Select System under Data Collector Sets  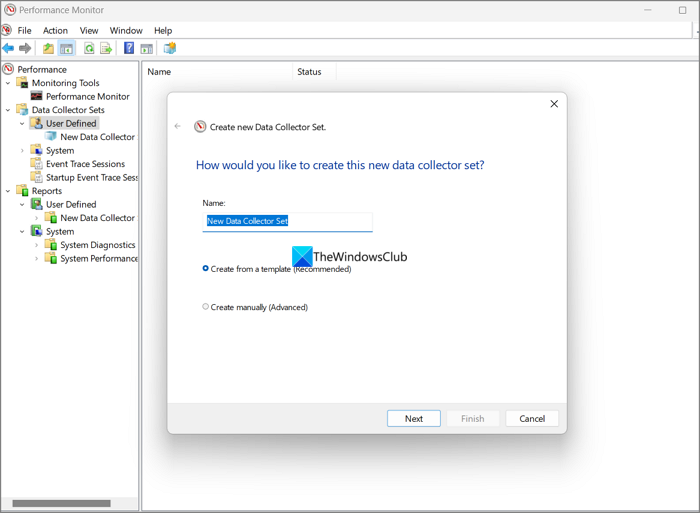tap(60, 150)
